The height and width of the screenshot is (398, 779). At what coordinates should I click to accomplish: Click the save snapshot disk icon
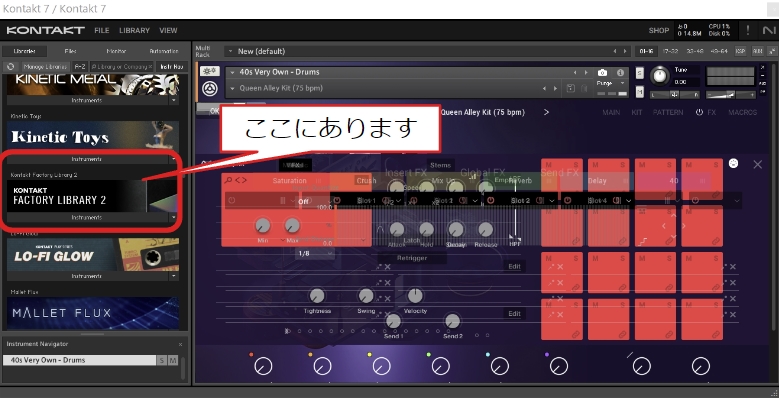[x=570, y=88]
